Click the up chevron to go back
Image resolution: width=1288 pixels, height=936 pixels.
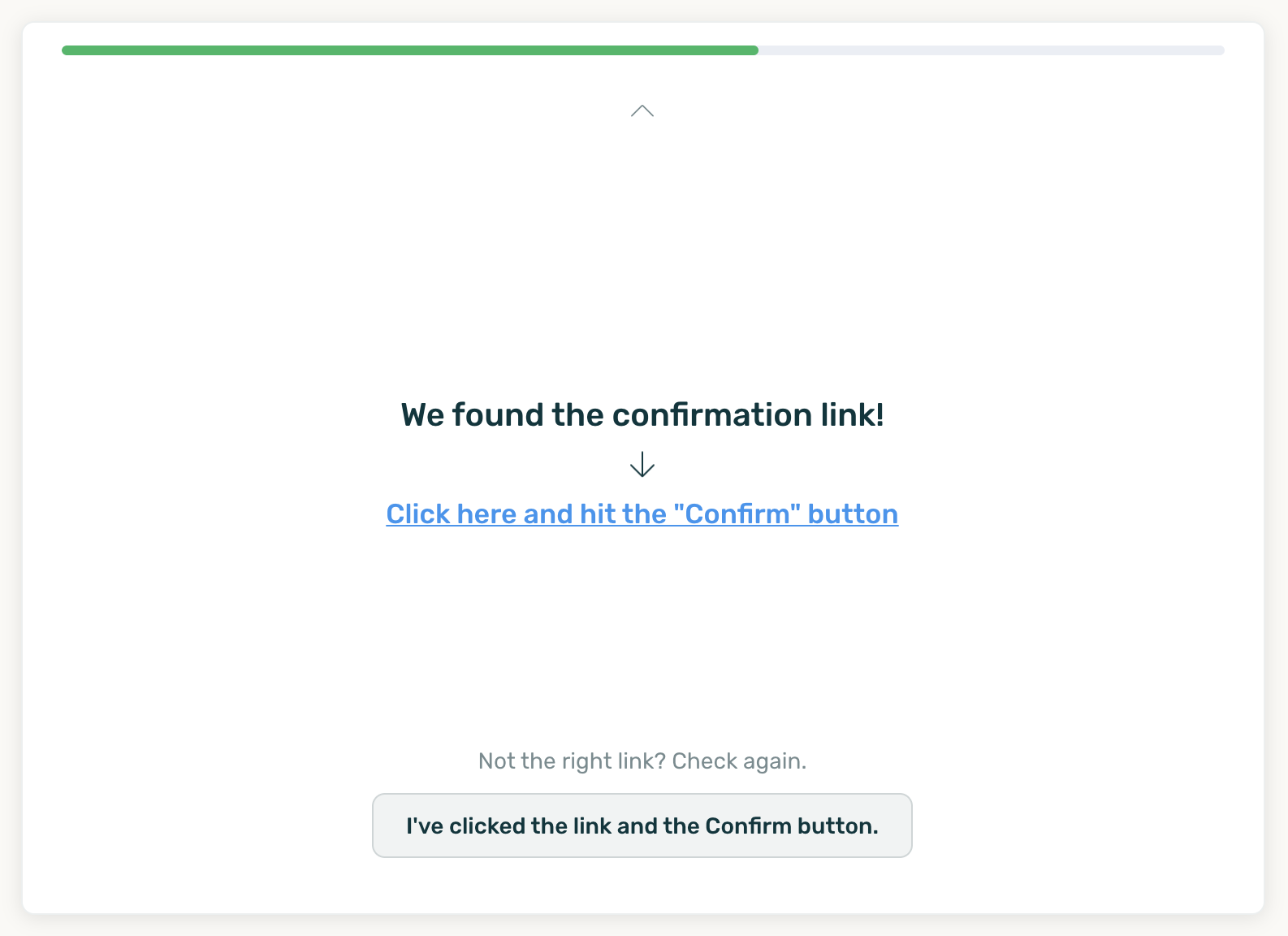click(x=642, y=111)
